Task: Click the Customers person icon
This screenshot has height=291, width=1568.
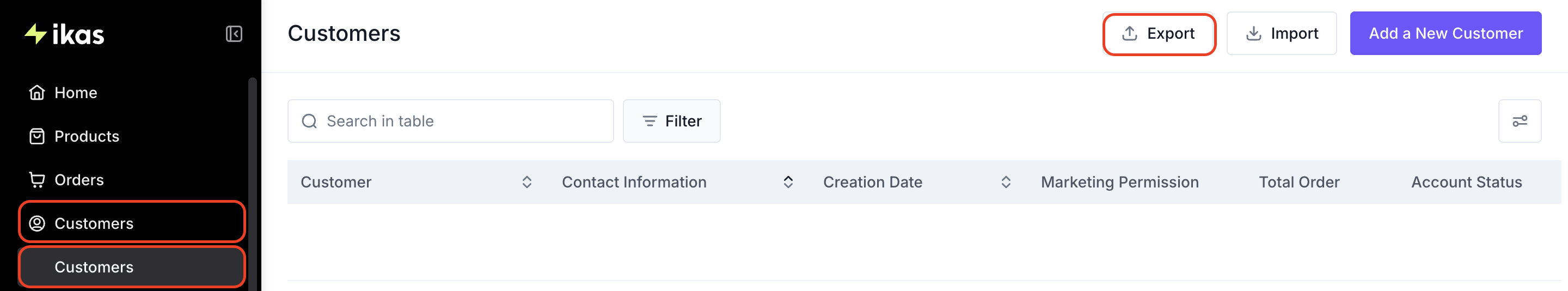Action: pos(37,223)
